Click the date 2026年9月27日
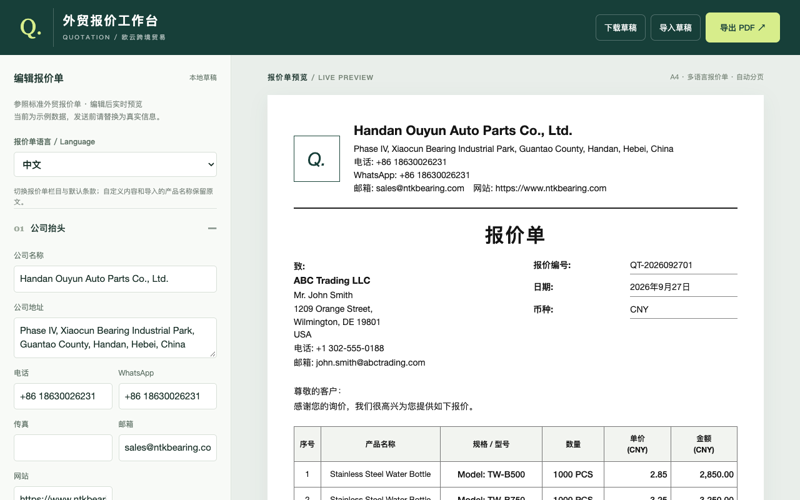The image size is (800, 500). [660, 287]
